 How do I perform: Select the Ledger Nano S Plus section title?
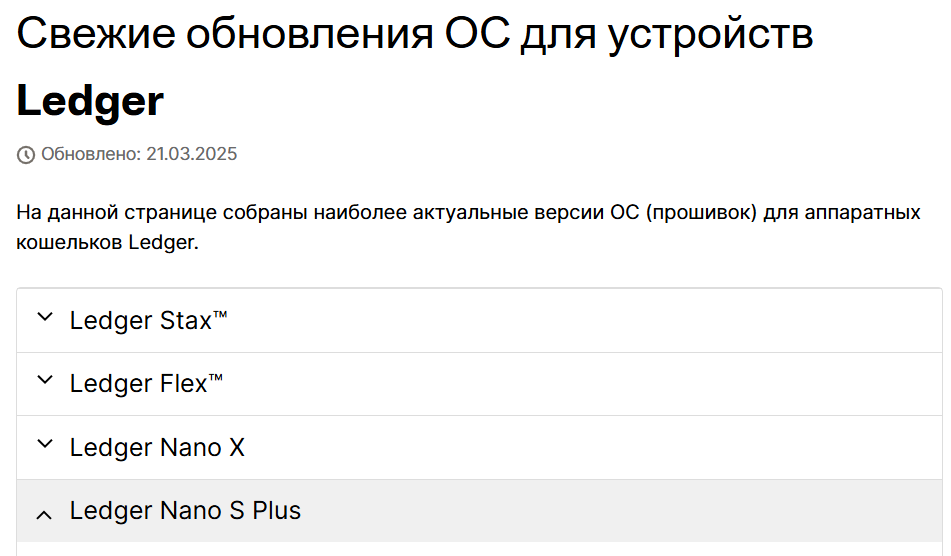click(x=185, y=511)
